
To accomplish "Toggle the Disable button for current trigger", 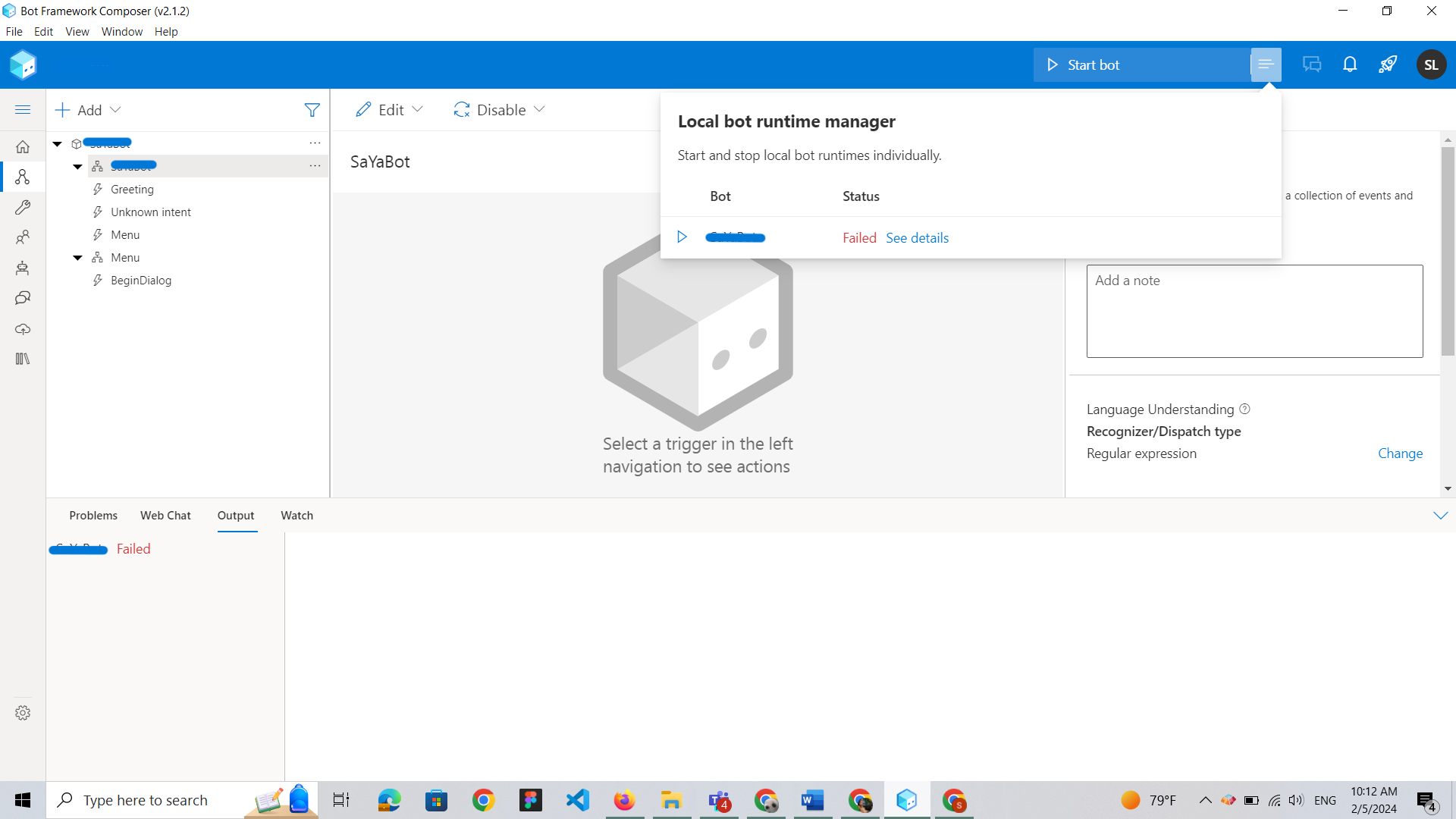I will tap(500, 109).
